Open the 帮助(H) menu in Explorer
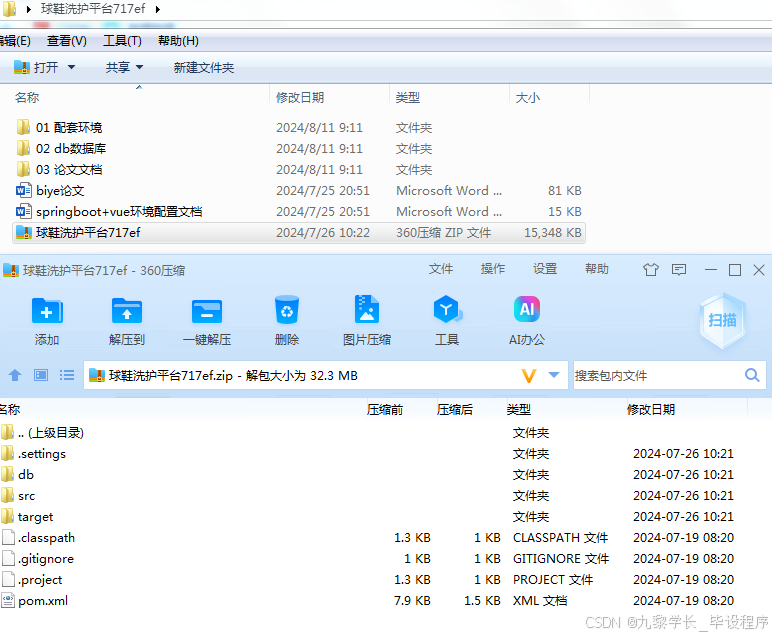The width and height of the screenshot is (772, 636). (x=178, y=41)
